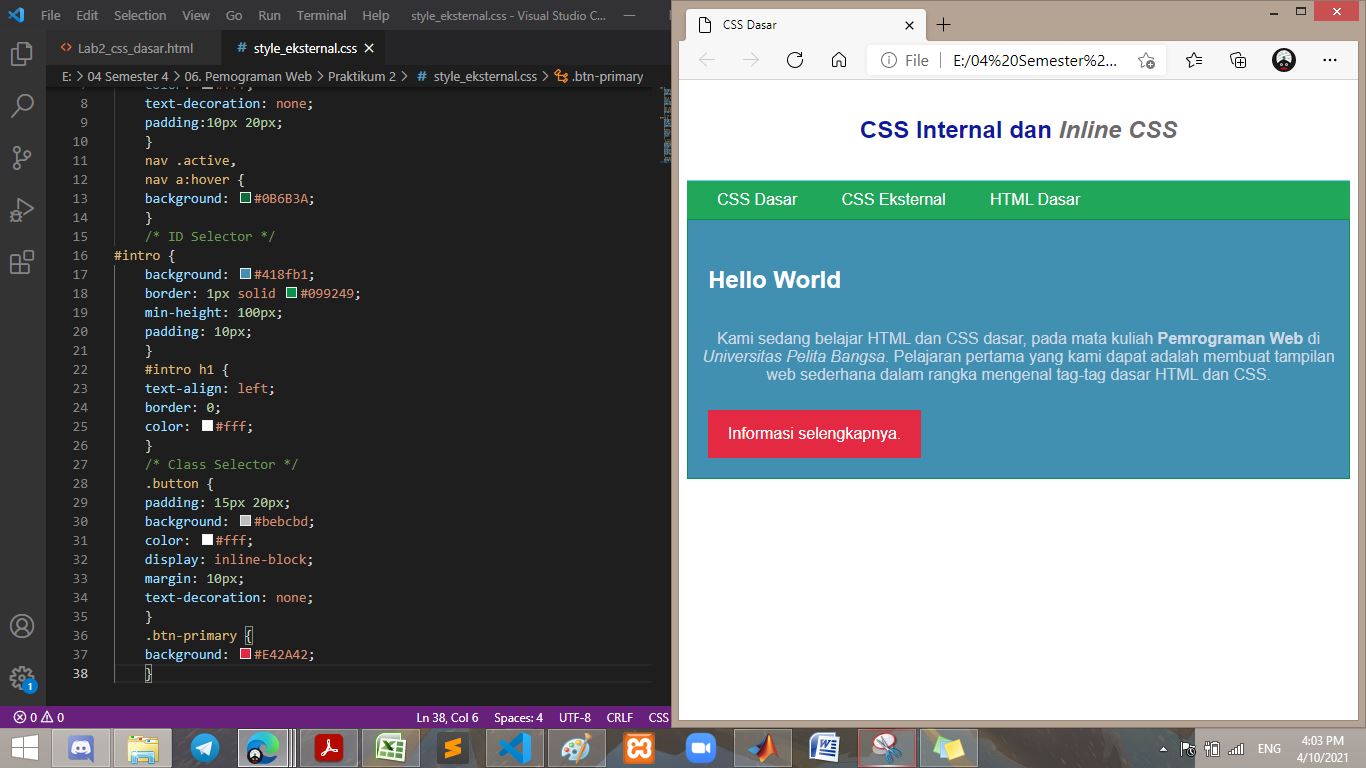
Task: Click the browser address bar
Action: [x=1017, y=60]
